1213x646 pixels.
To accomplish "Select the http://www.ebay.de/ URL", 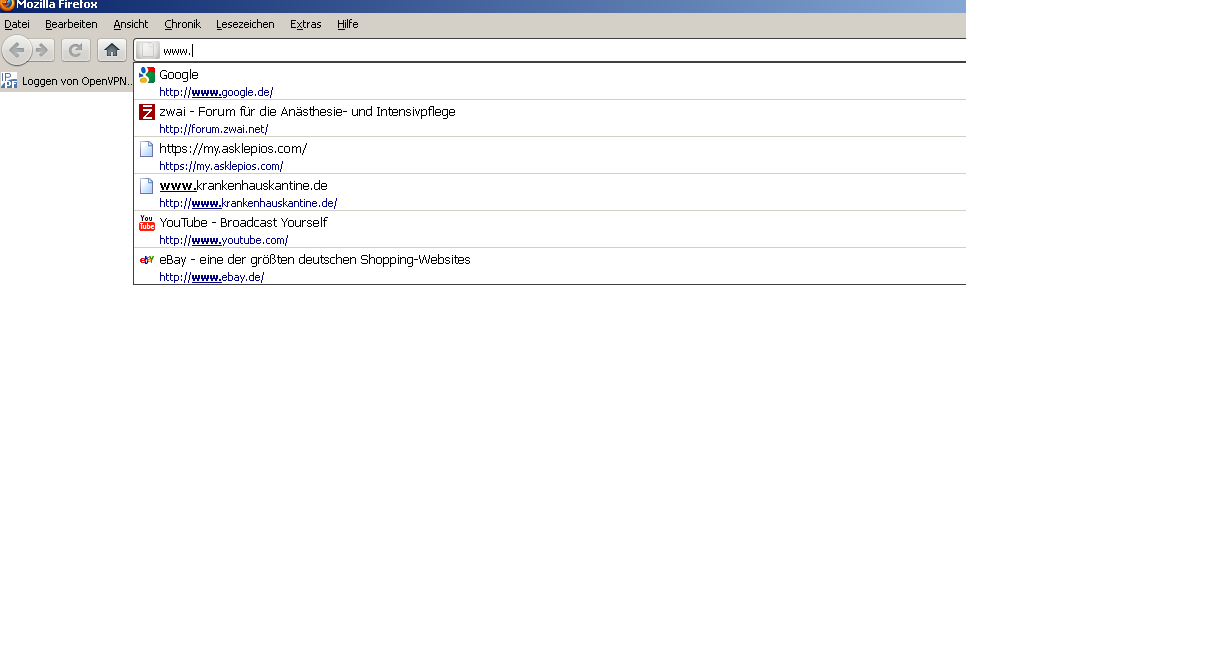I will (x=212, y=277).
